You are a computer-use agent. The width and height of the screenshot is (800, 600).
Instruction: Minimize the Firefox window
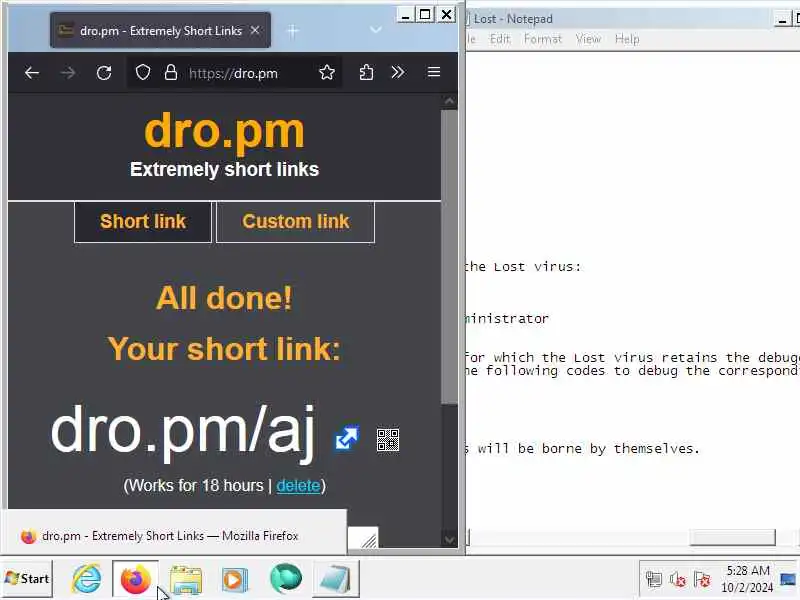click(x=405, y=15)
